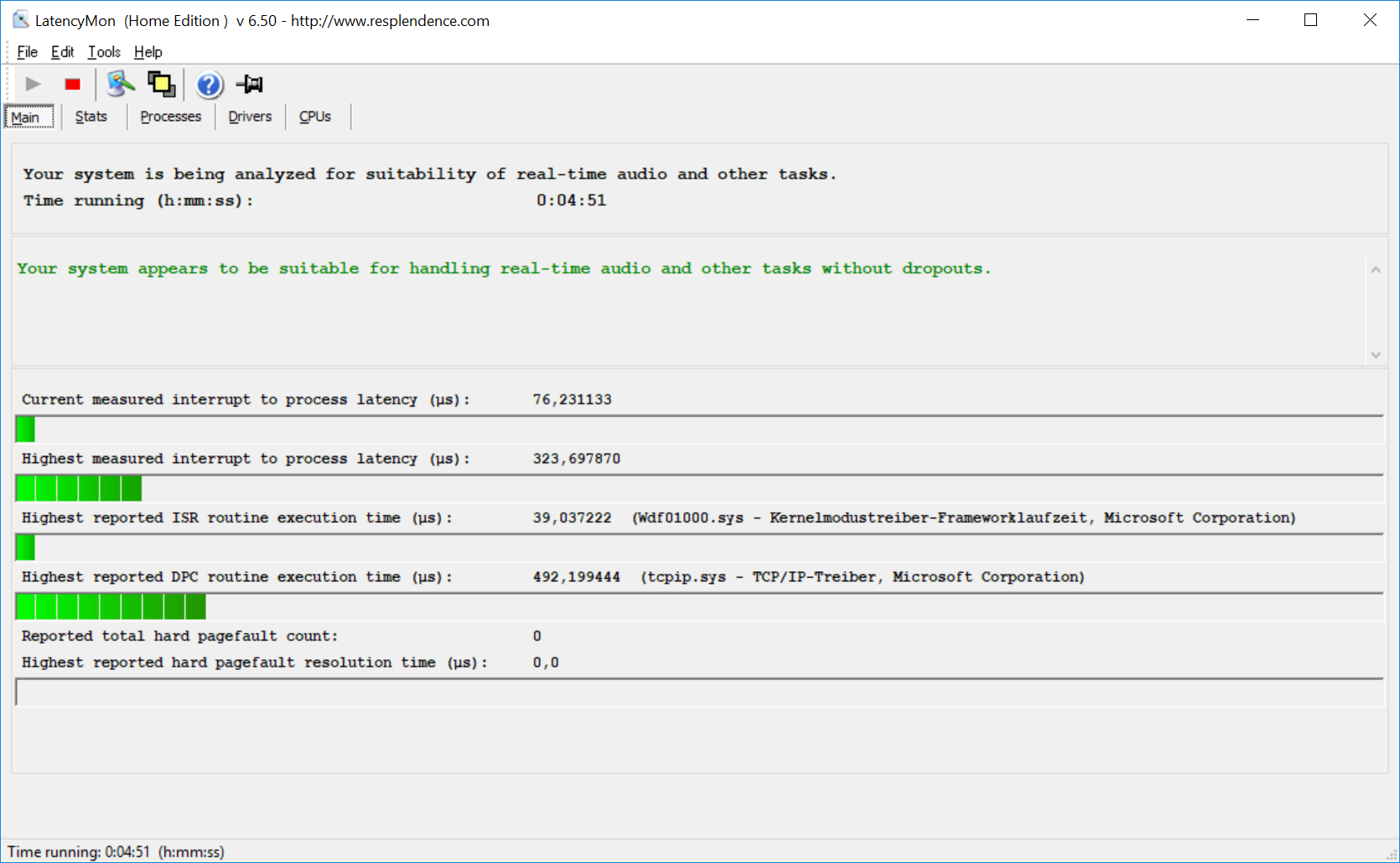Screen dimensions: 1400x863
Task: Stop the latency monitor with red square
Action: tap(73, 84)
